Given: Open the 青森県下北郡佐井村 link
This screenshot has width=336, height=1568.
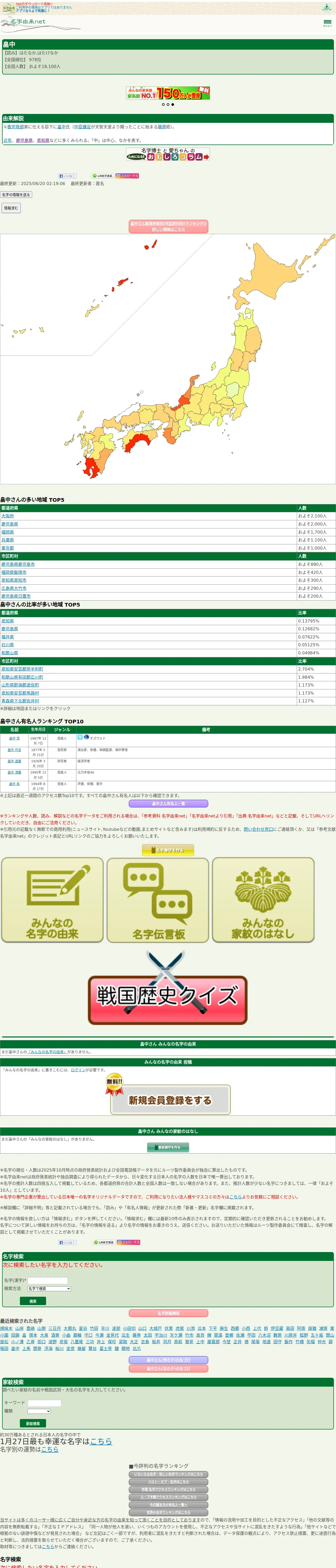Looking at the screenshot, I should tap(20, 701).
